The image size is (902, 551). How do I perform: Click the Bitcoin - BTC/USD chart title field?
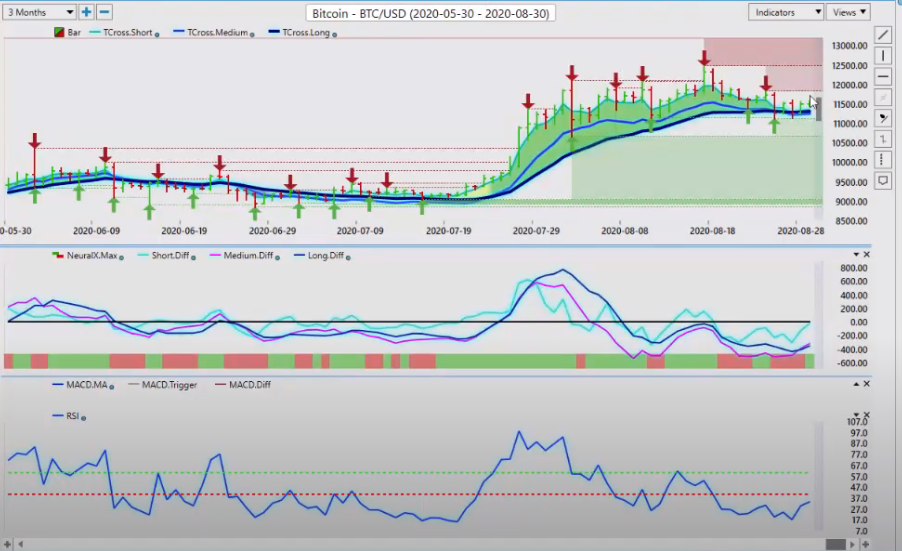tap(430, 13)
